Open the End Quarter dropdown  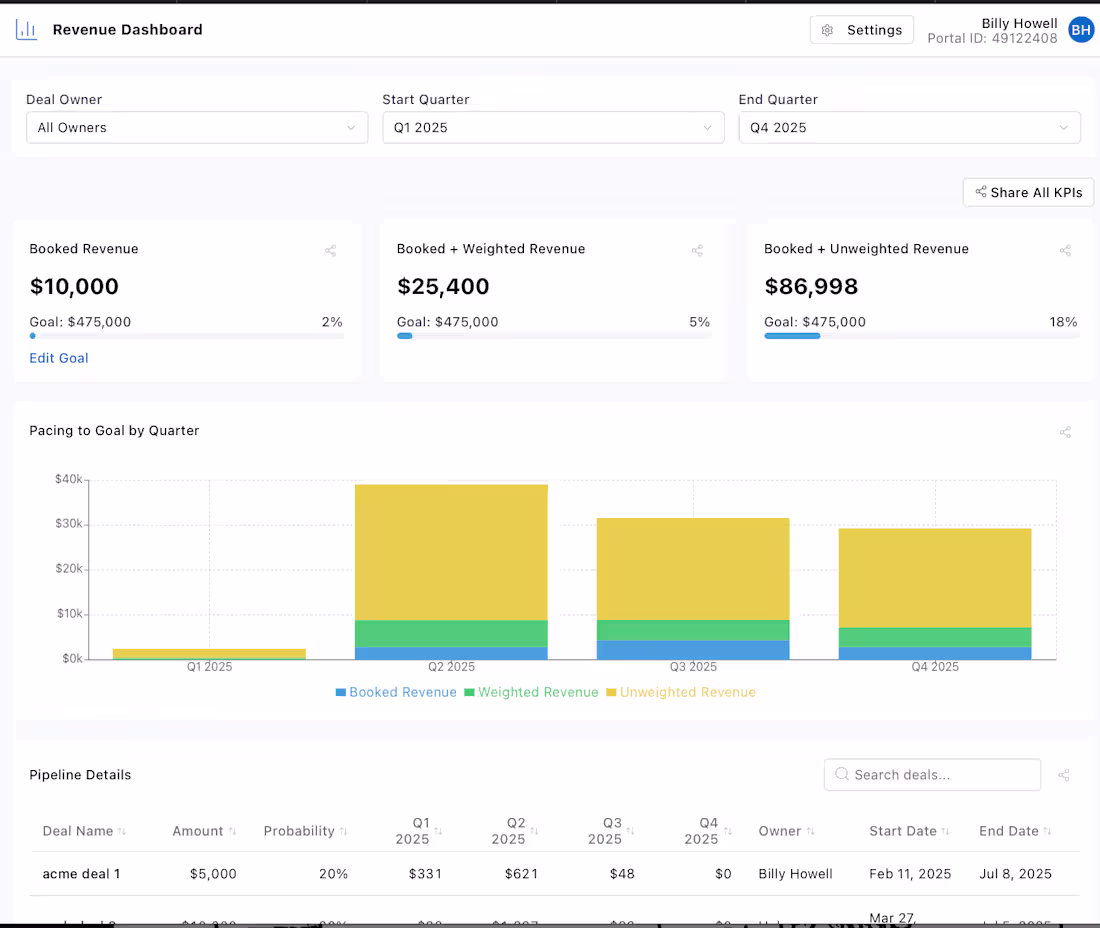click(909, 128)
